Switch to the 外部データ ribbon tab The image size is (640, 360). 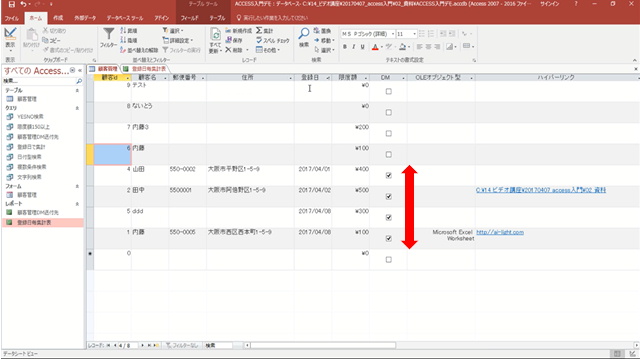click(85, 18)
